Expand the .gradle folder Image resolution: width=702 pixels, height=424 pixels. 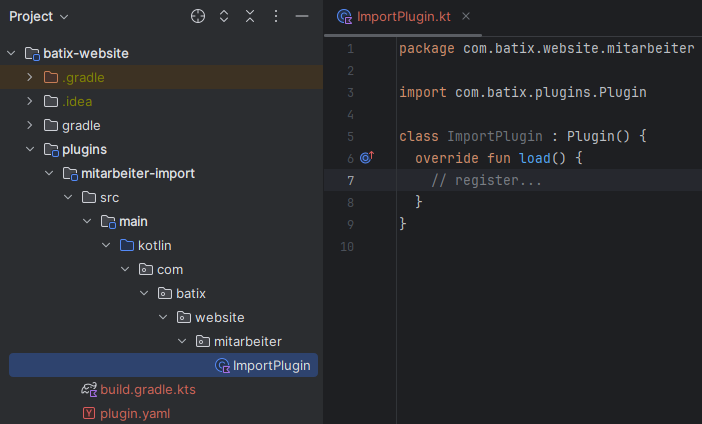30,77
